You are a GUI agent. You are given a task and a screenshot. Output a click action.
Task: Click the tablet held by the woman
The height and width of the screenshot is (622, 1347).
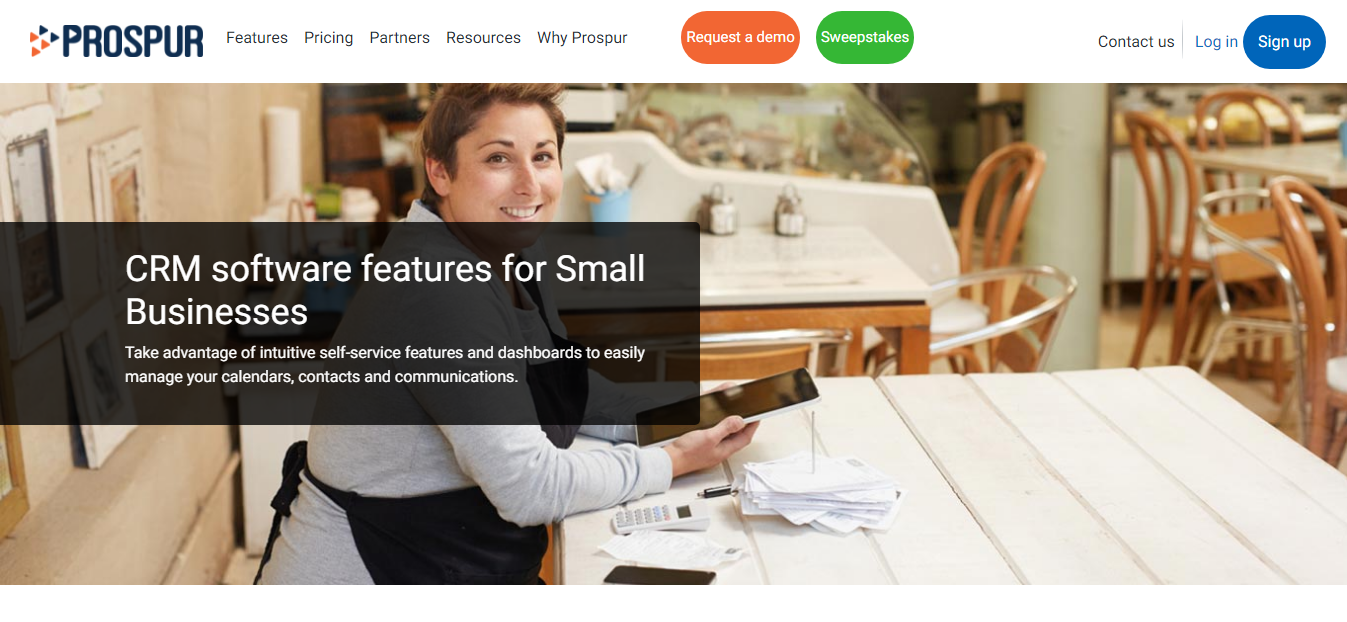(727, 405)
